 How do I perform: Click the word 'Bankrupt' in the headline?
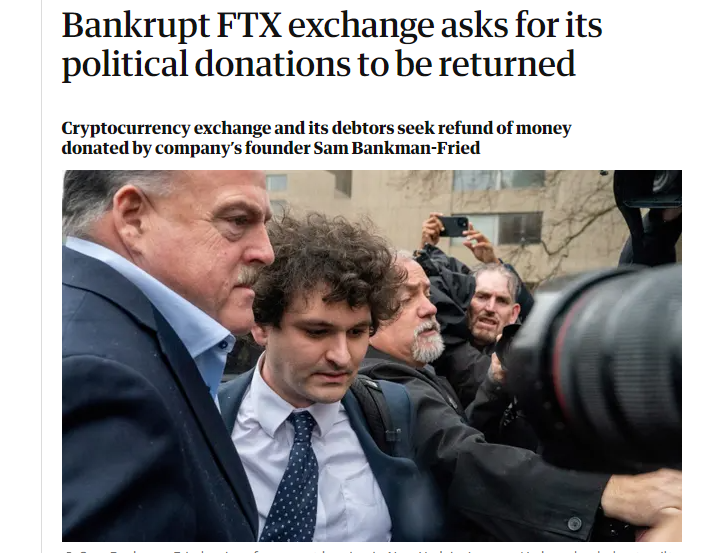(136, 28)
